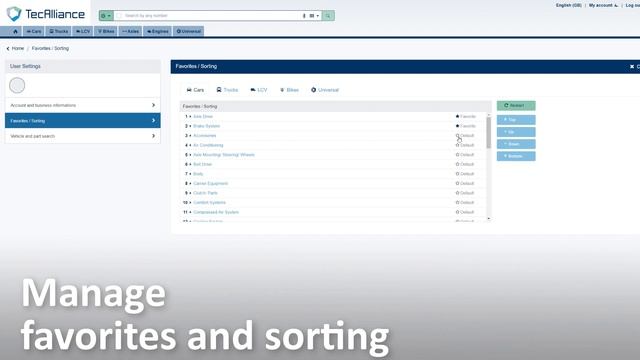Toggle favorite star on row 7 Body

[x=458, y=174]
